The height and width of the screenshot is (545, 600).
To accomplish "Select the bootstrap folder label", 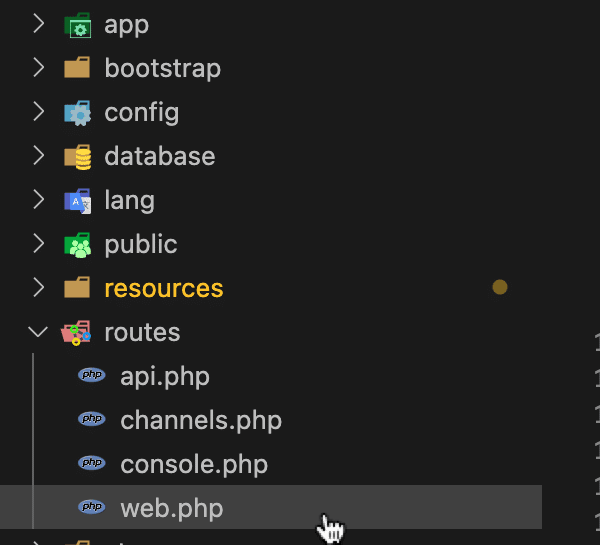I will point(162,69).
